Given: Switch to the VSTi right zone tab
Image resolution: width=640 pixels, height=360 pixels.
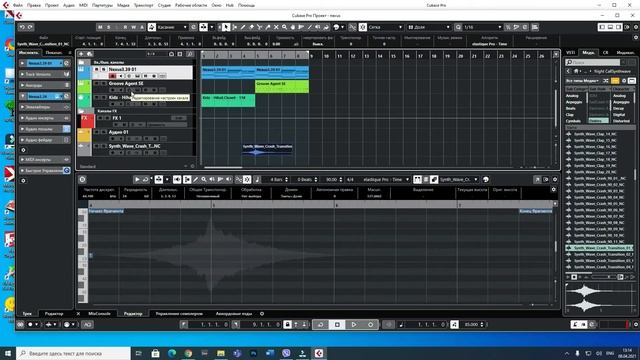Looking at the screenshot, I should tap(570, 53).
